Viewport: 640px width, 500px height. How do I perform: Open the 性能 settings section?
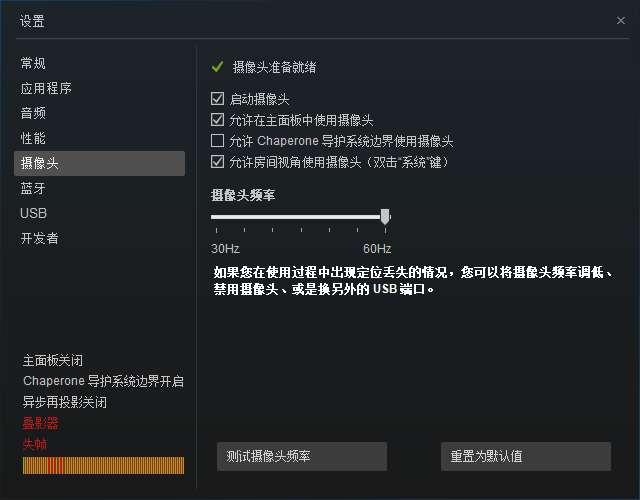tap(33, 138)
